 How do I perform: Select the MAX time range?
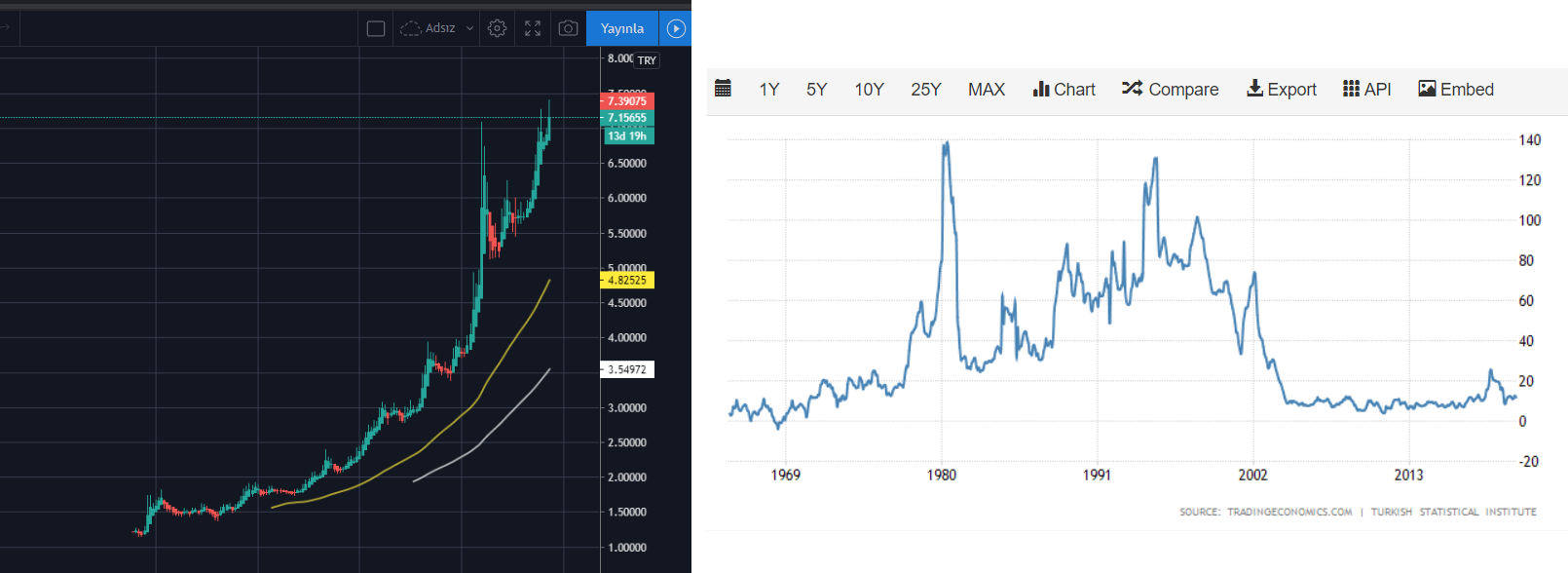[x=987, y=90]
